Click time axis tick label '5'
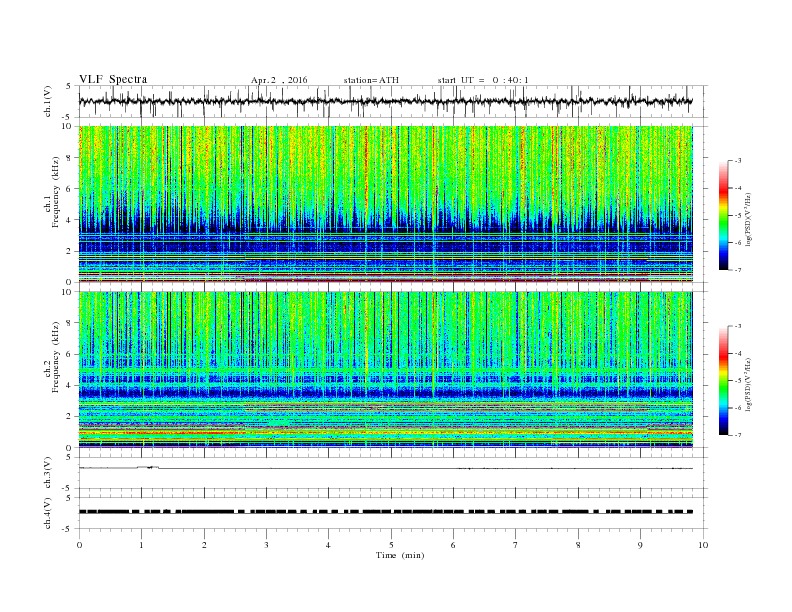 (391, 545)
